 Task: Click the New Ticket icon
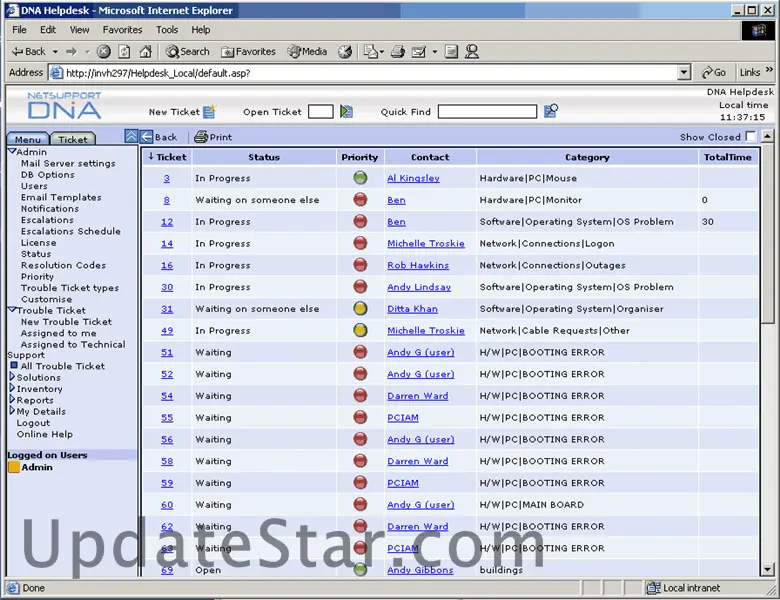pyautogui.click(x=210, y=111)
